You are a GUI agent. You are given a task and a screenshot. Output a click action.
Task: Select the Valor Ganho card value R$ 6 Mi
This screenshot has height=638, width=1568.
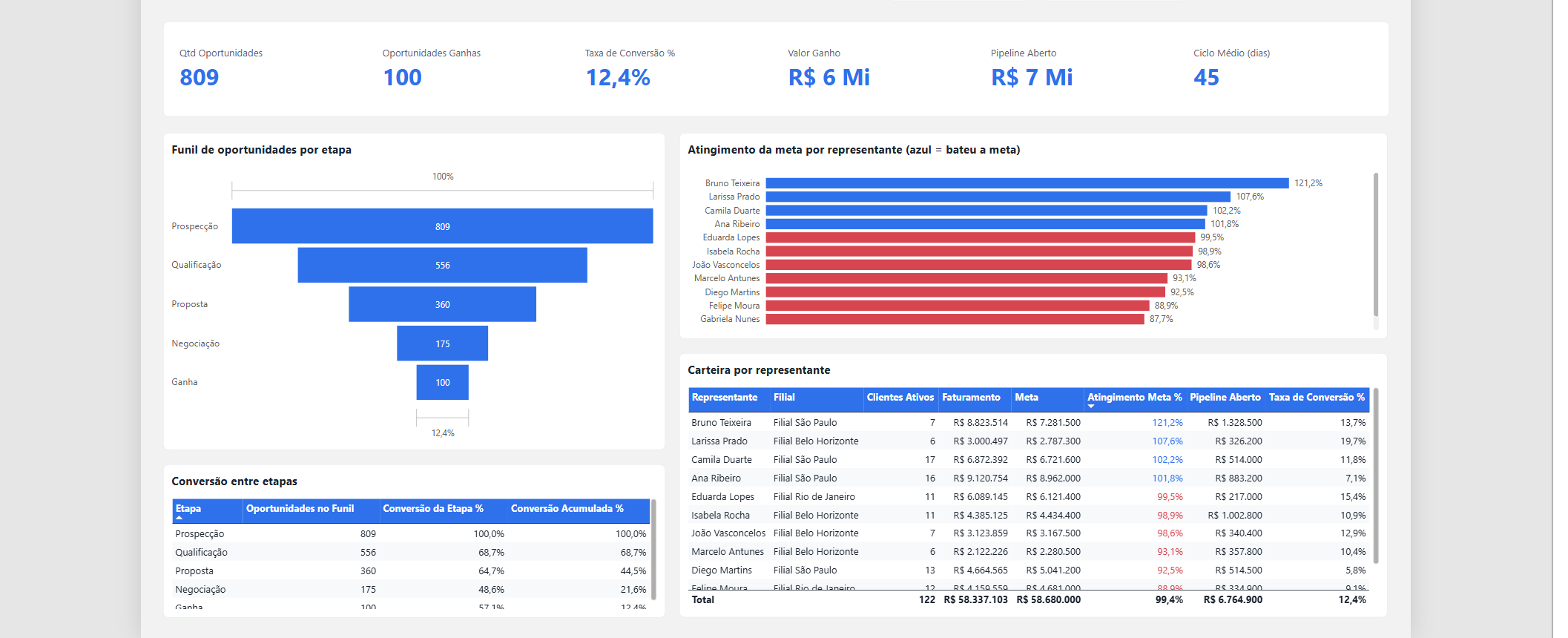(x=829, y=77)
